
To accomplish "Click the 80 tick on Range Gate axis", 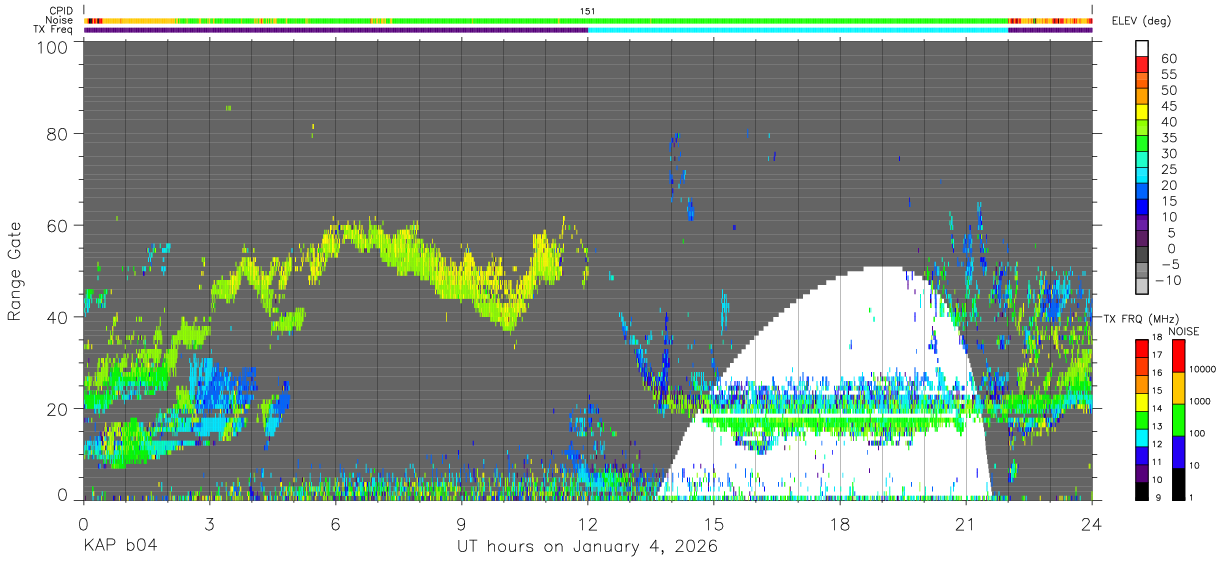I will [59, 133].
